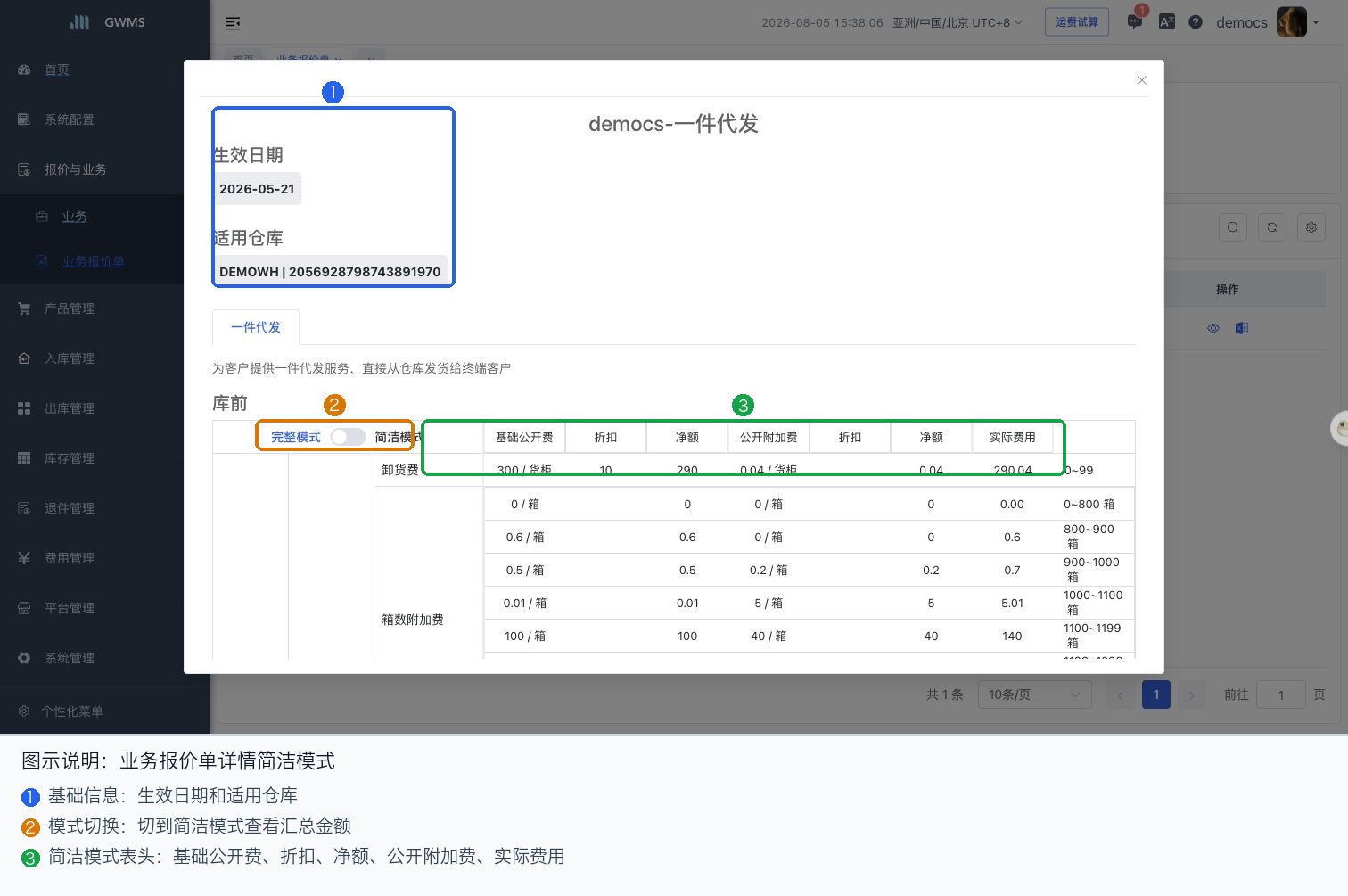Go to page 1 in pagination
The width and height of the screenshot is (1348, 896).
1156,695
